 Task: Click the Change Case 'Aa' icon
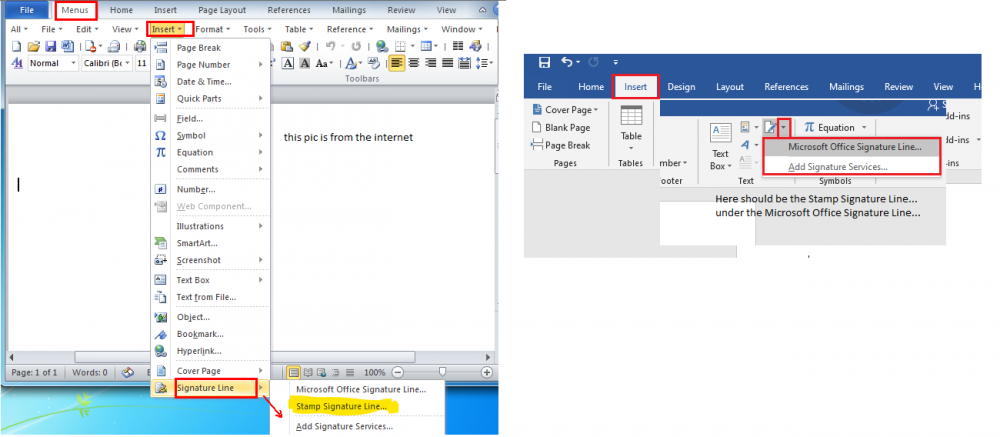tap(322, 63)
